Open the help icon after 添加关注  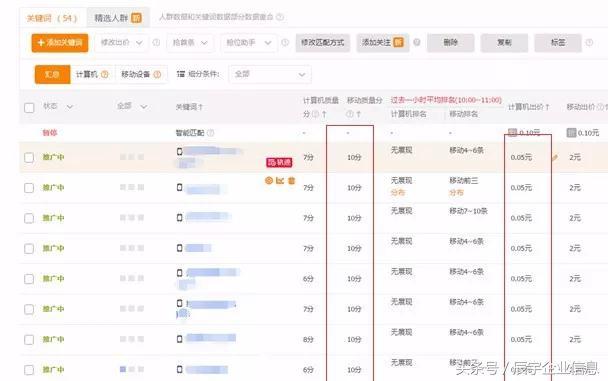pyautogui.click(x=417, y=43)
